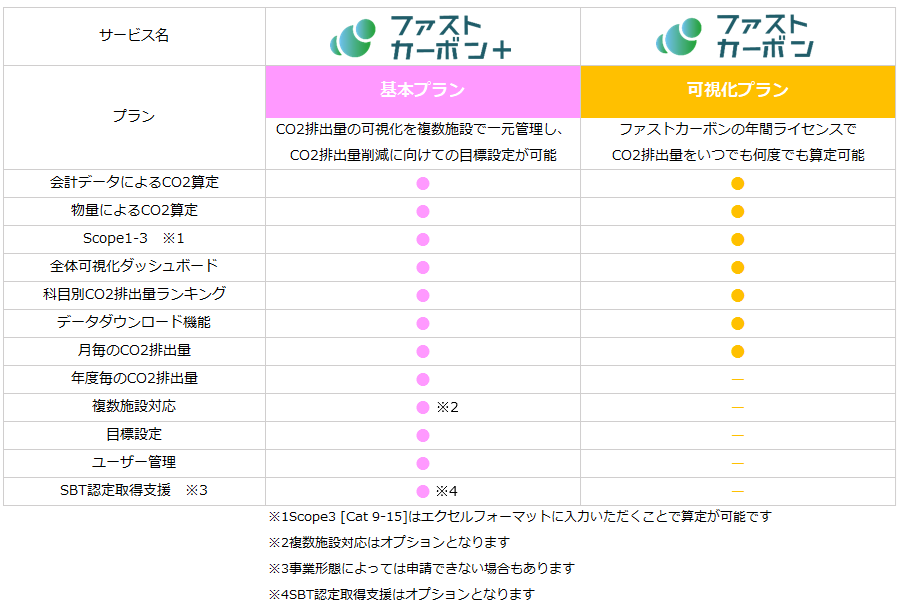Screen dimensions: 898x608
Task: Click pink dot for 会計データによるCO2算定
Action: [x=422, y=183]
